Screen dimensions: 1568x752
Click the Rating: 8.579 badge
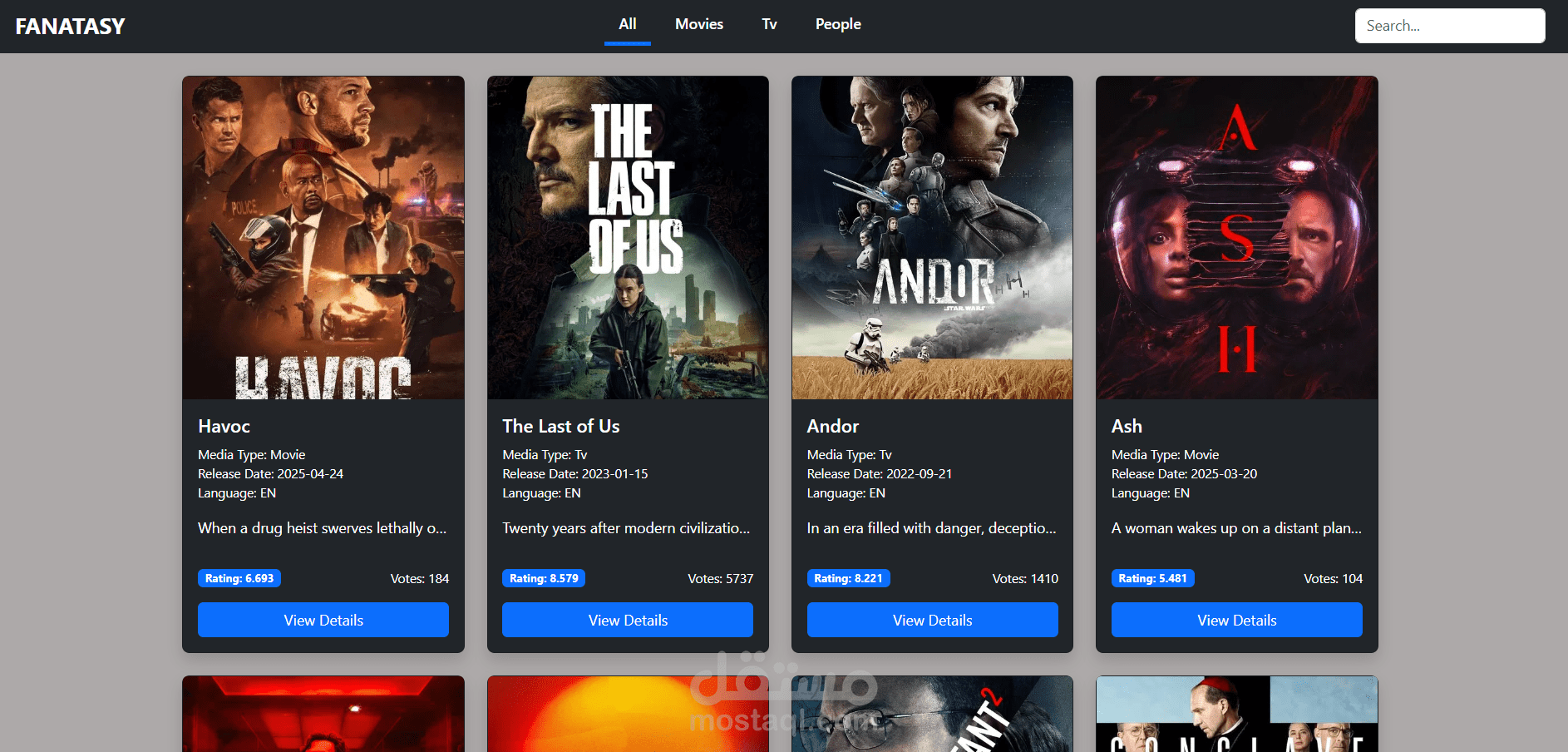click(544, 578)
